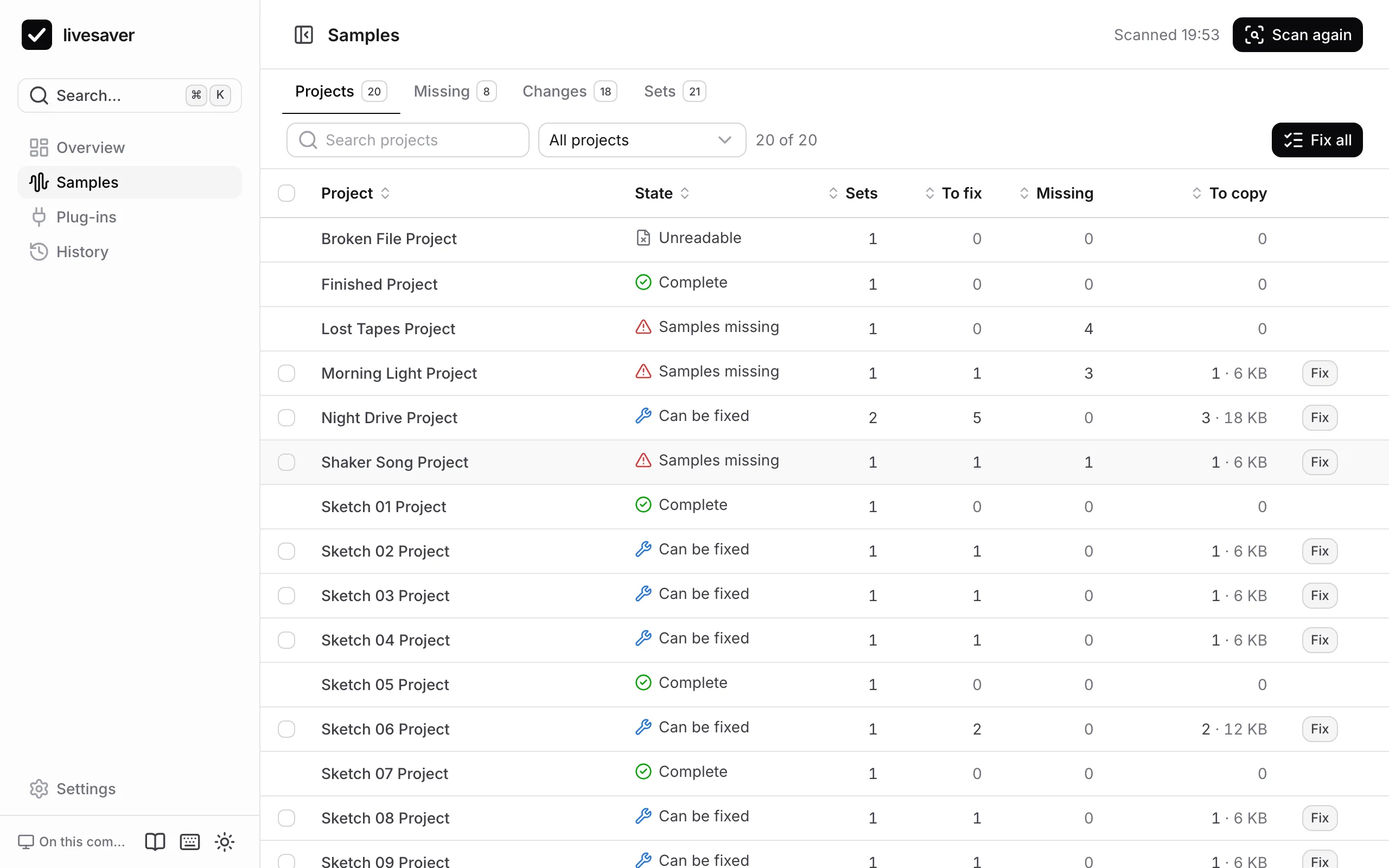
Task: Click the Complete check icon for Finished Project
Action: tap(643, 282)
